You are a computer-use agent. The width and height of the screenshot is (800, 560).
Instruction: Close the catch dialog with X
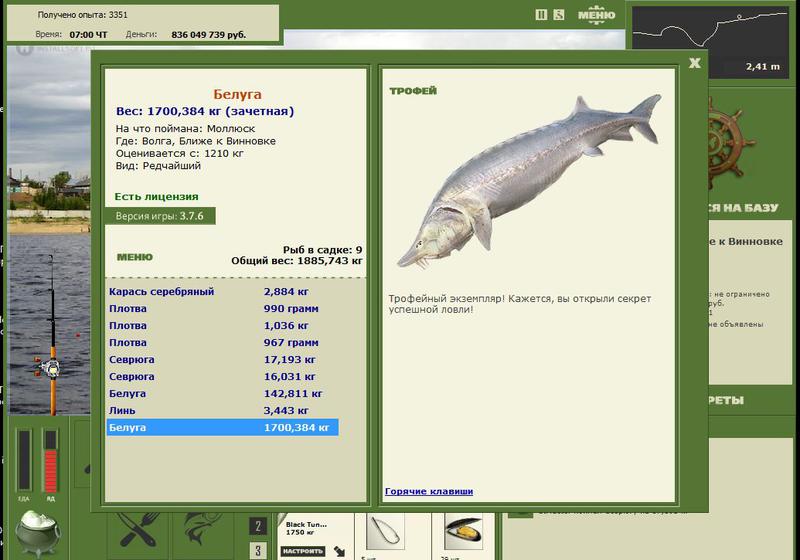pos(694,63)
